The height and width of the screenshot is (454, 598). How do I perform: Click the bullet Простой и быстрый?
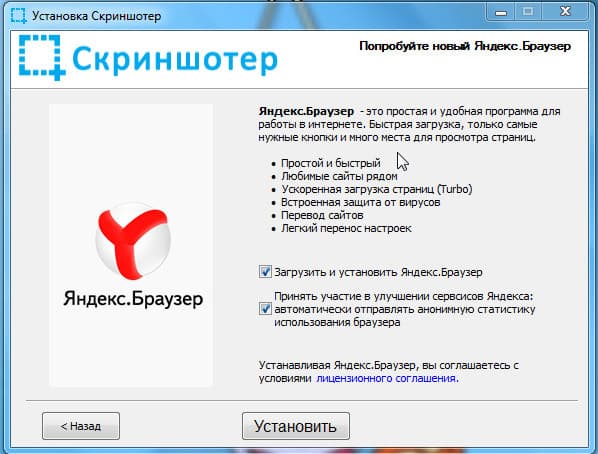(331, 163)
